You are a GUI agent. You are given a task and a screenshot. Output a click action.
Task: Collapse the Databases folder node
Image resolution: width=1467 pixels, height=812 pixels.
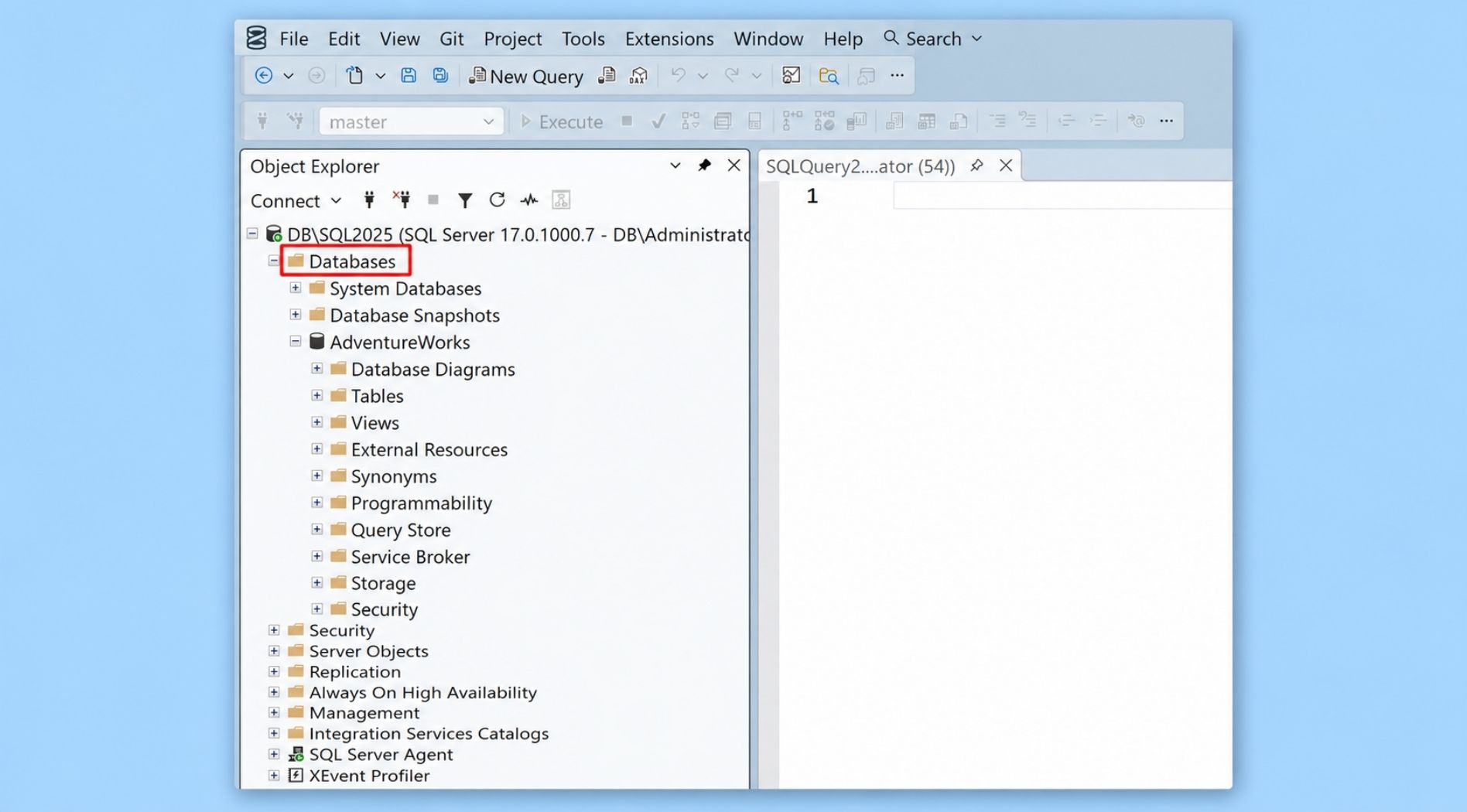[274, 261]
